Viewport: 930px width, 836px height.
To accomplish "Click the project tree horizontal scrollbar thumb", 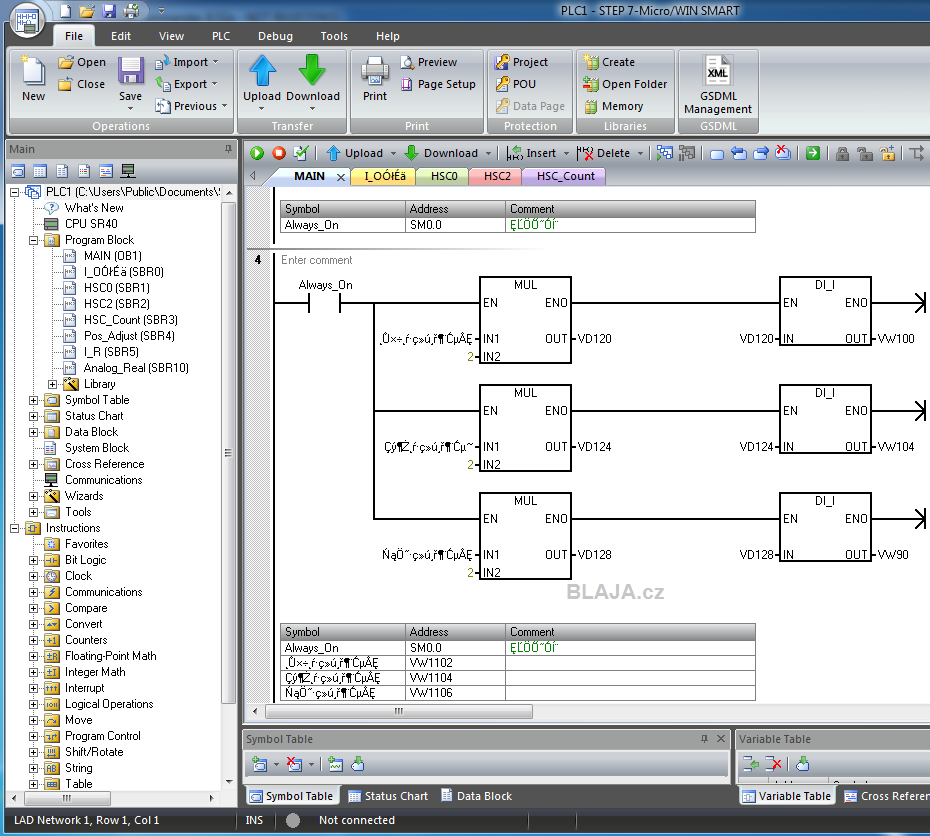I will [67, 798].
